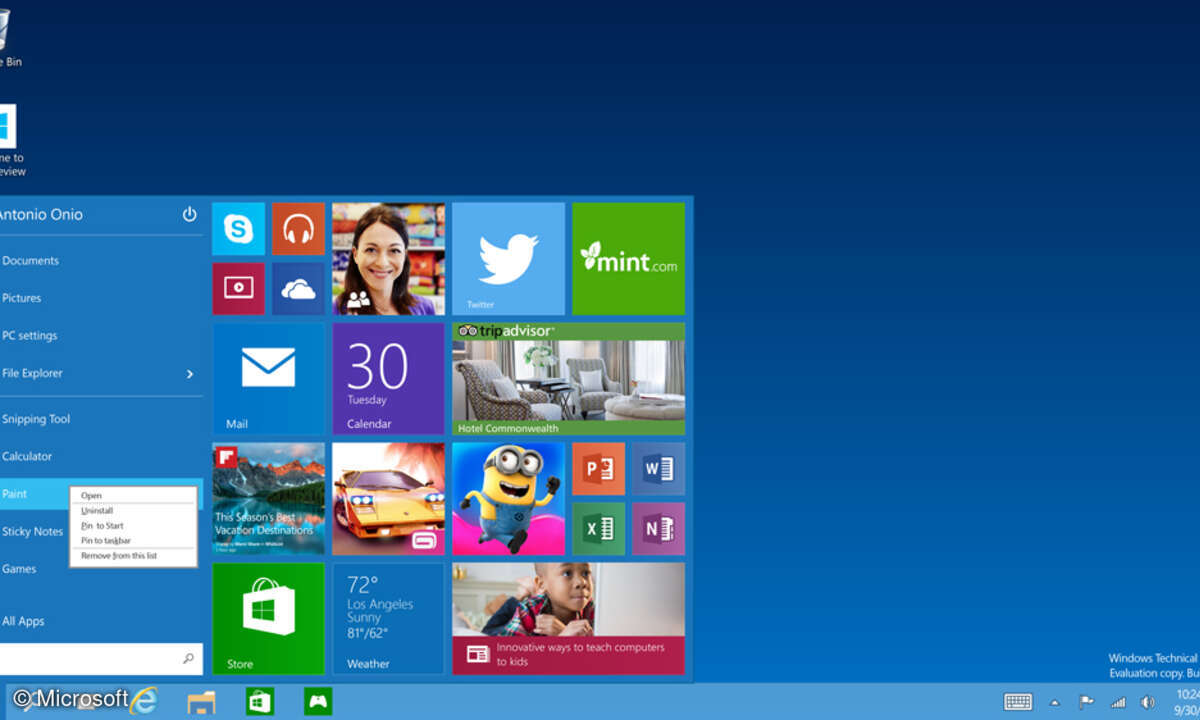Expand the File Explorer jump list arrow
Viewport: 1200px width, 720px height.
pos(190,374)
